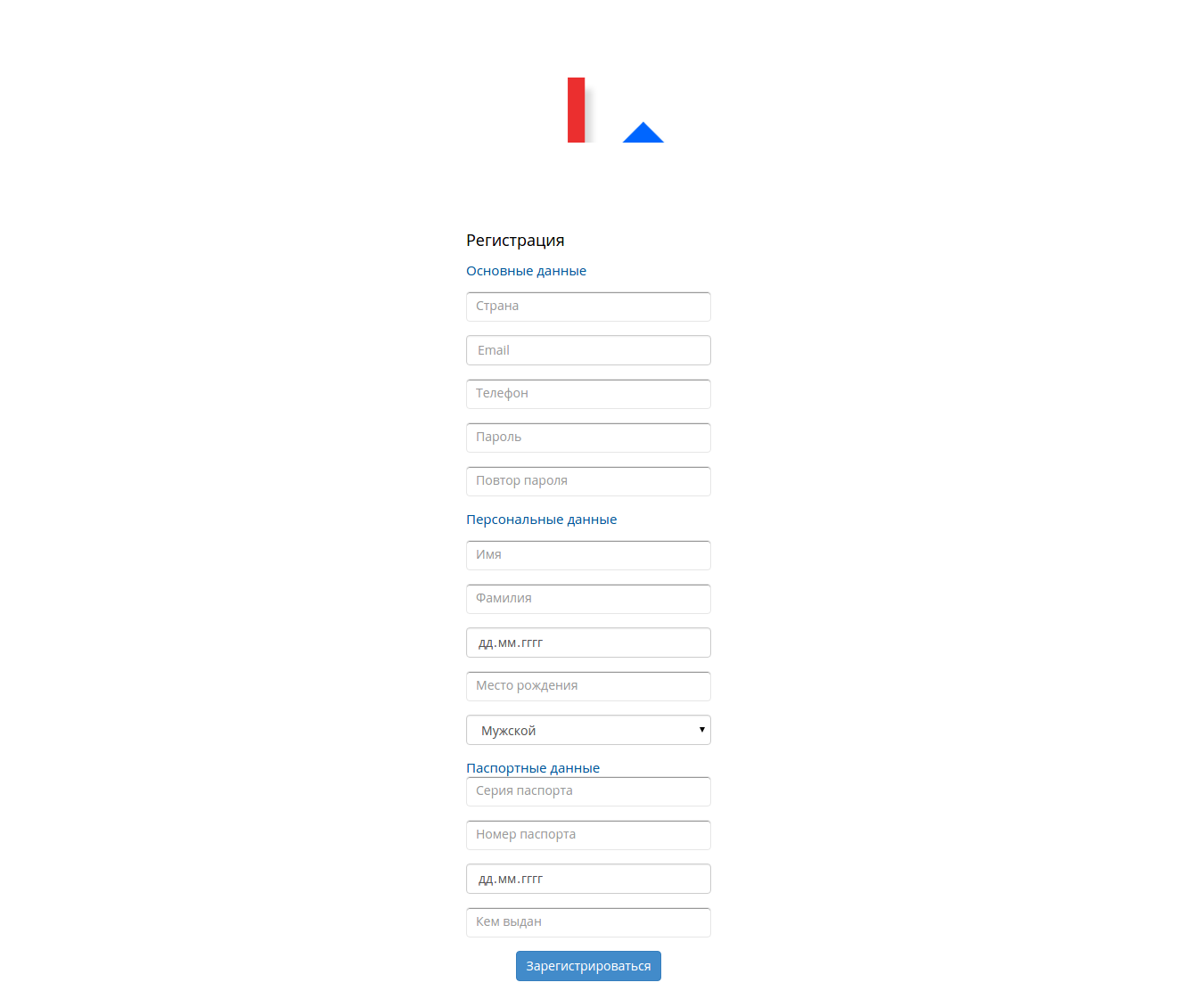Click the Регистрация page title
The height and width of the screenshot is (1007, 1204).
(515, 240)
